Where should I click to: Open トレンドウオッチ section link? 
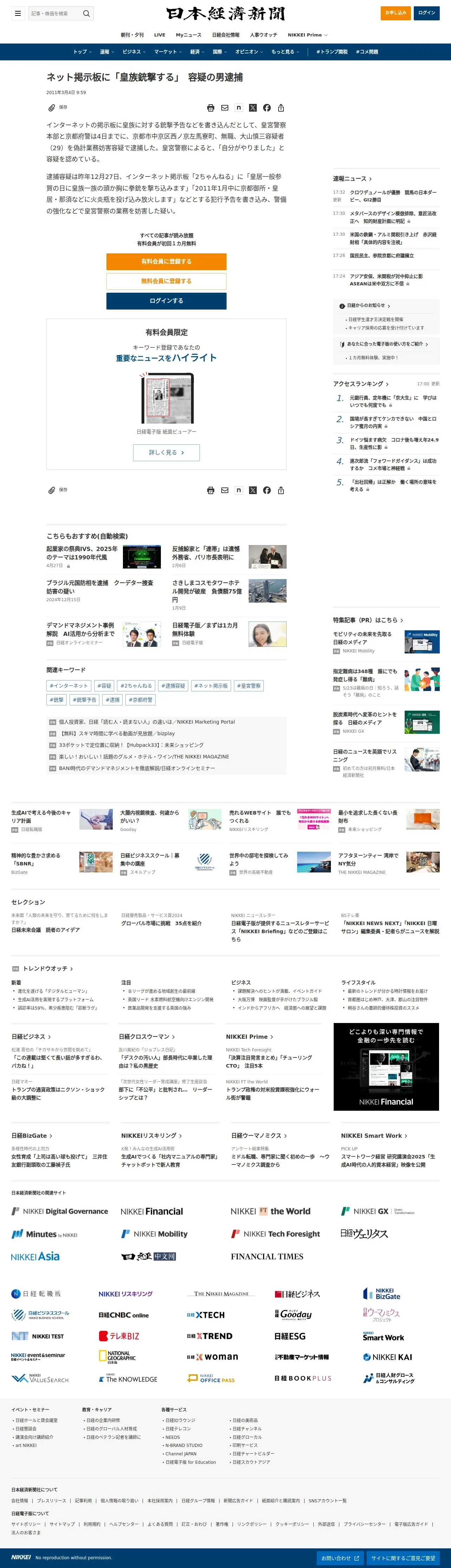pyautogui.click(x=47, y=969)
